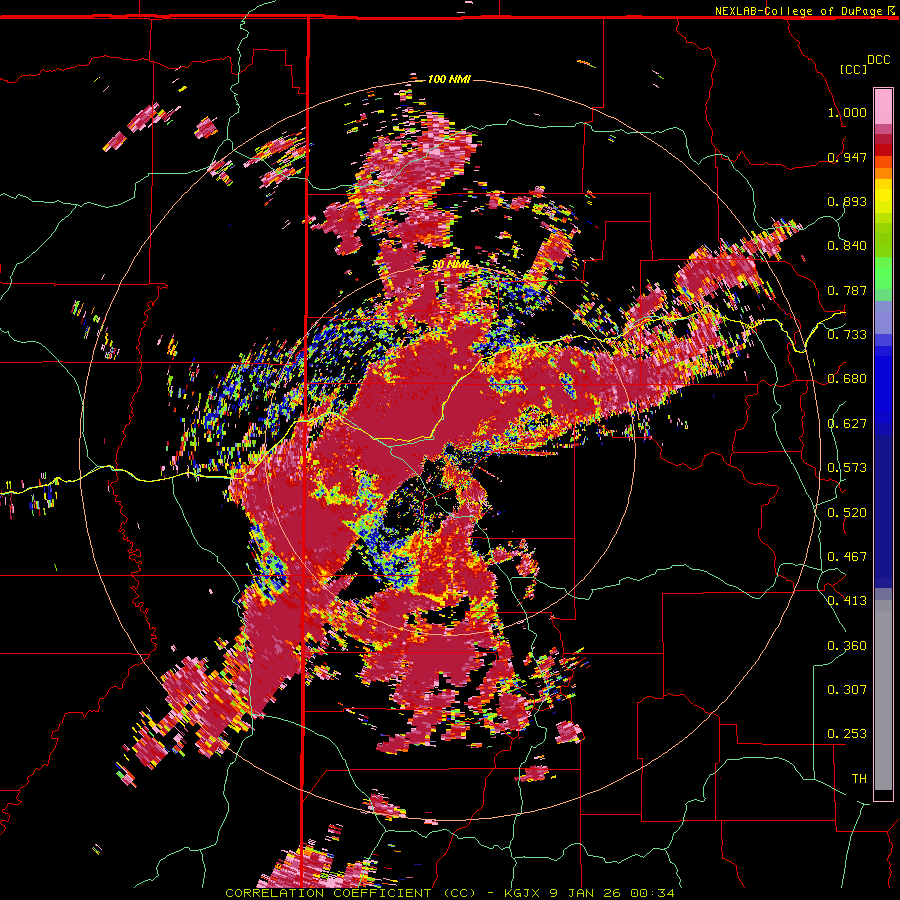Screen dimensions: 900x900
Task: Click the 100 NMI range ring label
Action: (x=449, y=79)
